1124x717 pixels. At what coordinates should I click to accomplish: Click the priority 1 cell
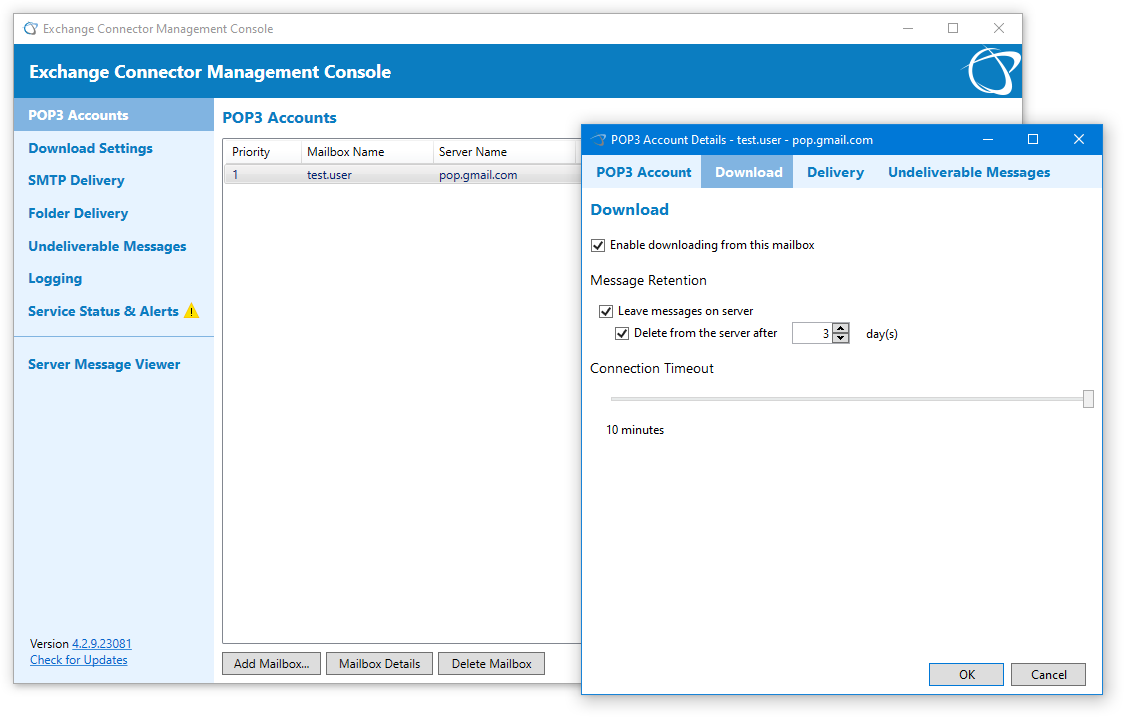[x=236, y=175]
